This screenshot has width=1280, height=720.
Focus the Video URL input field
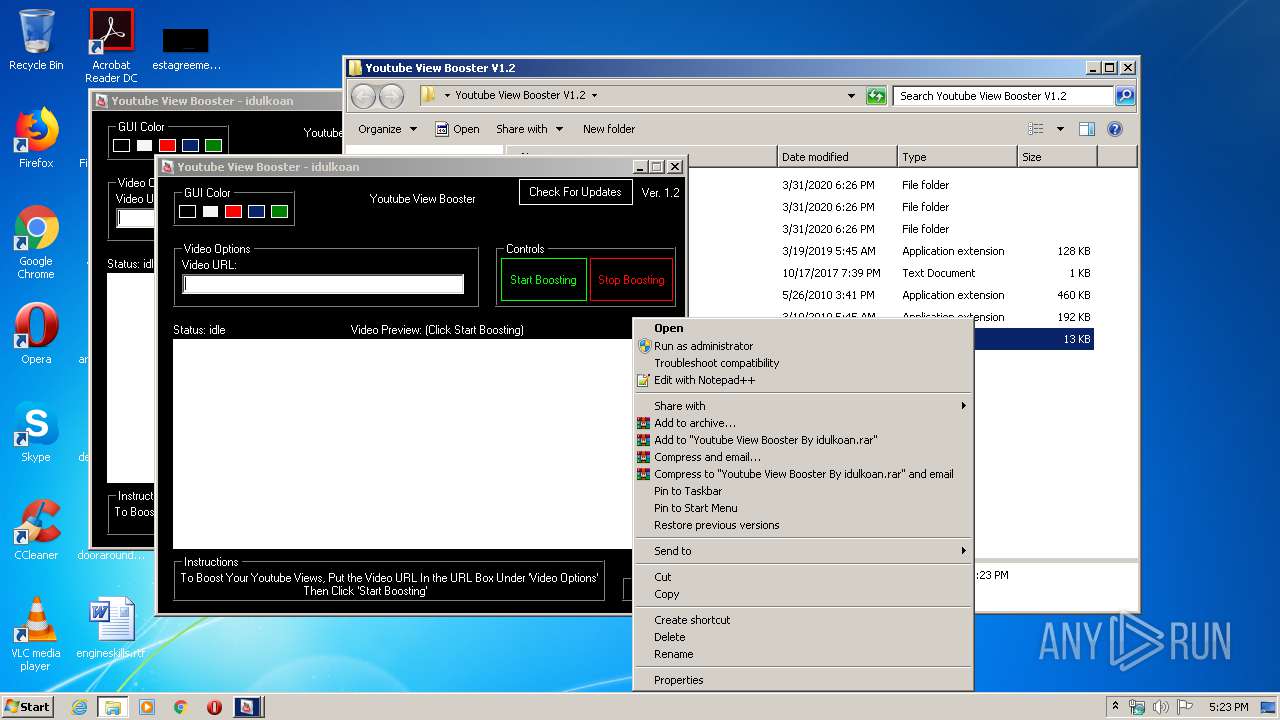point(323,284)
